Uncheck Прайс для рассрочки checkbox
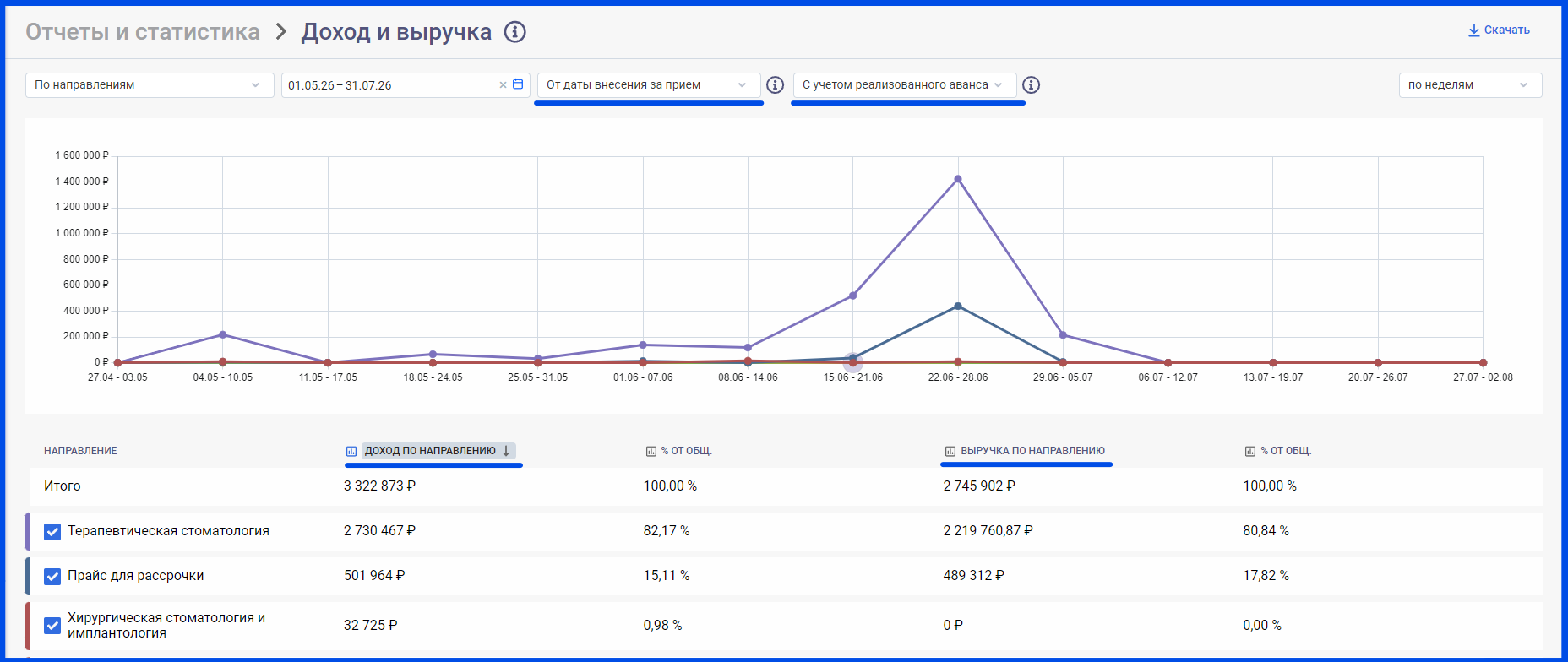Screen dimensions: 1568x662 [52, 577]
